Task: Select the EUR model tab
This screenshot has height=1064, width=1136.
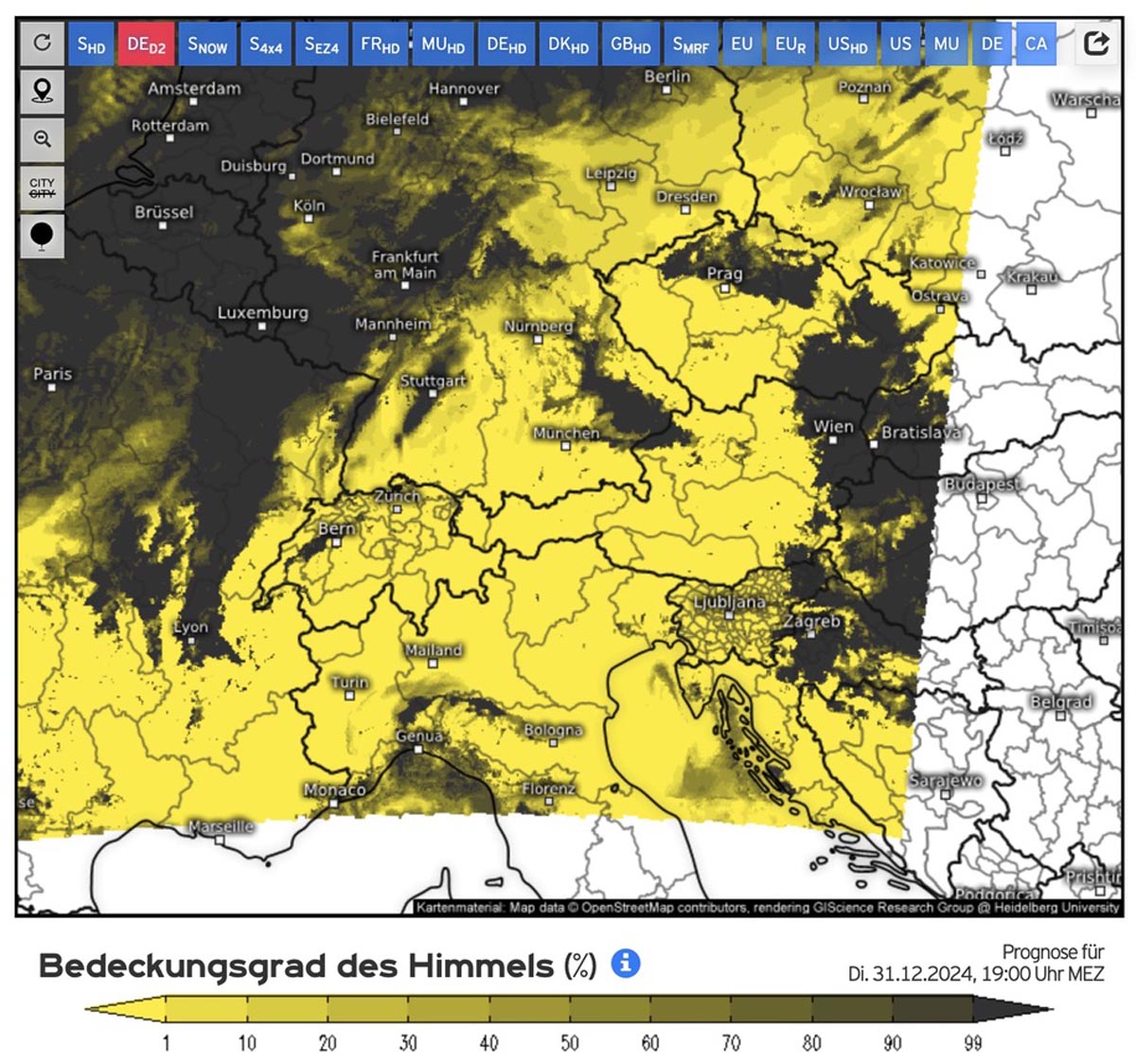Action: 790,44
